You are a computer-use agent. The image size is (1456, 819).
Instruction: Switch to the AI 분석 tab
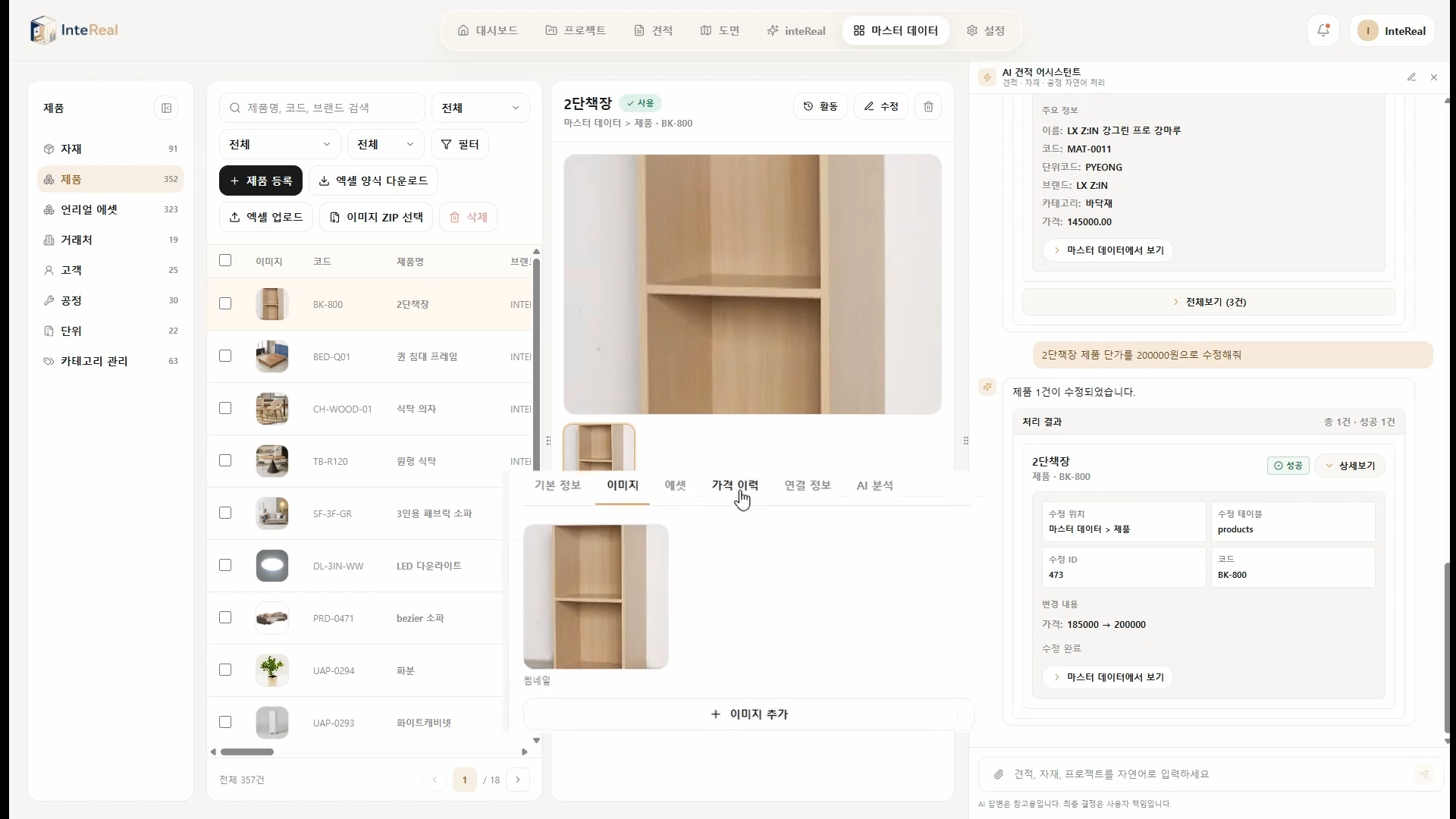pos(874,485)
